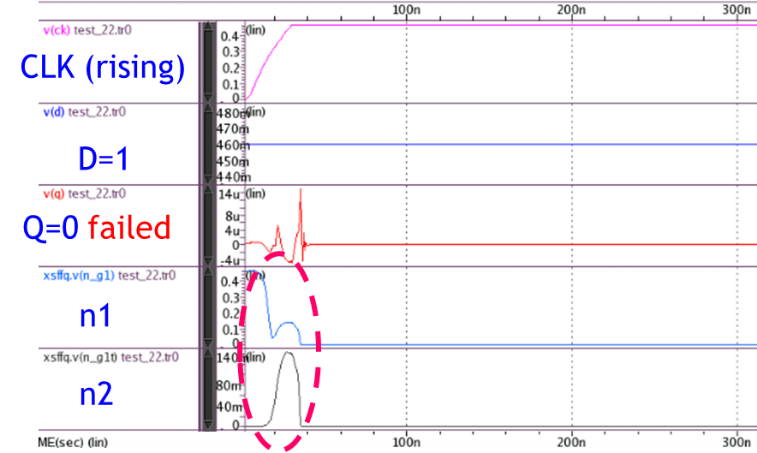
Task: Select the v(ck) test_22.tr0 signal label
Action: [x=87, y=30]
